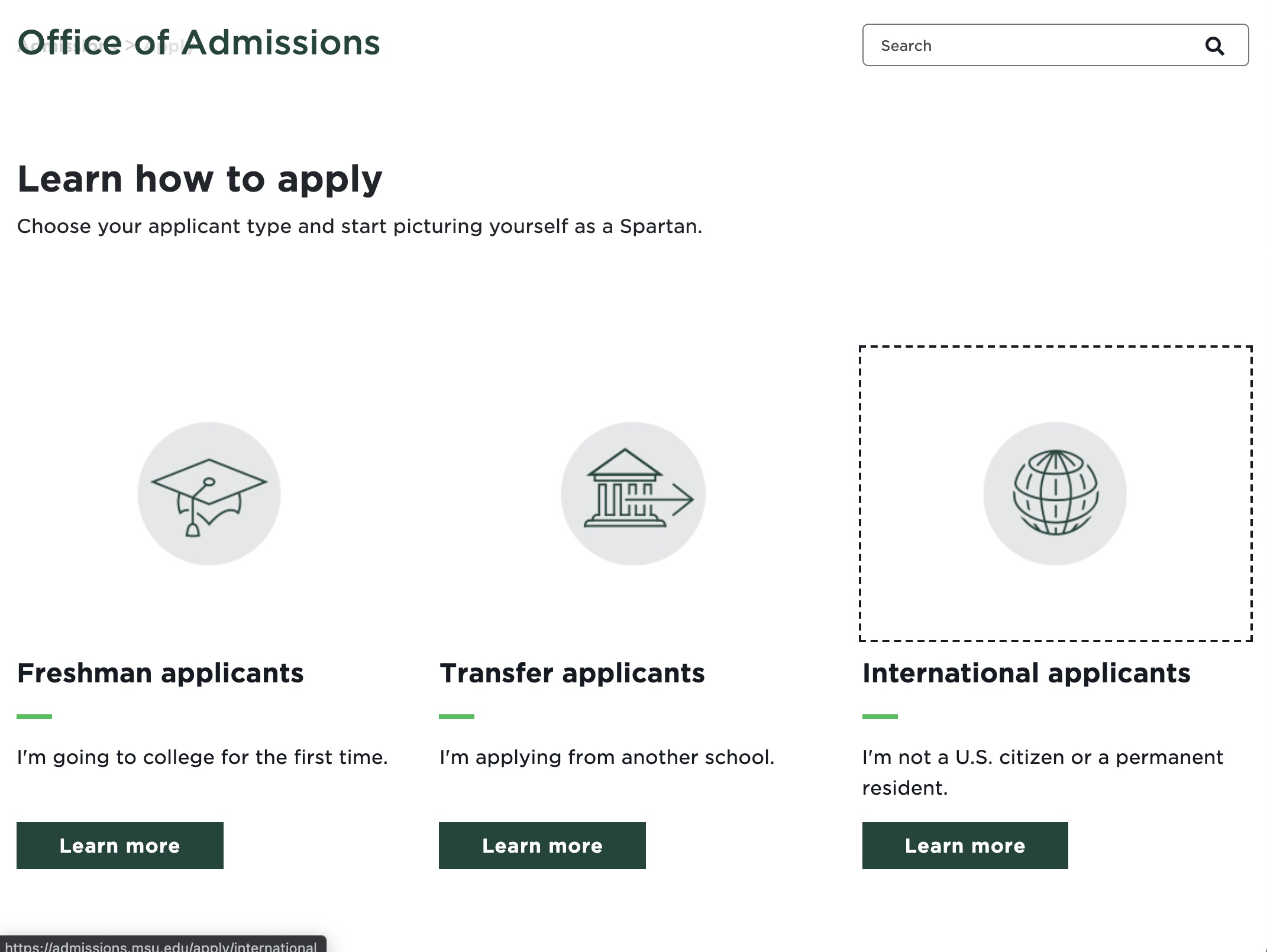Click Learn more under Transfer applicants
The height and width of the screenshot is (952, 1267).
542,846
